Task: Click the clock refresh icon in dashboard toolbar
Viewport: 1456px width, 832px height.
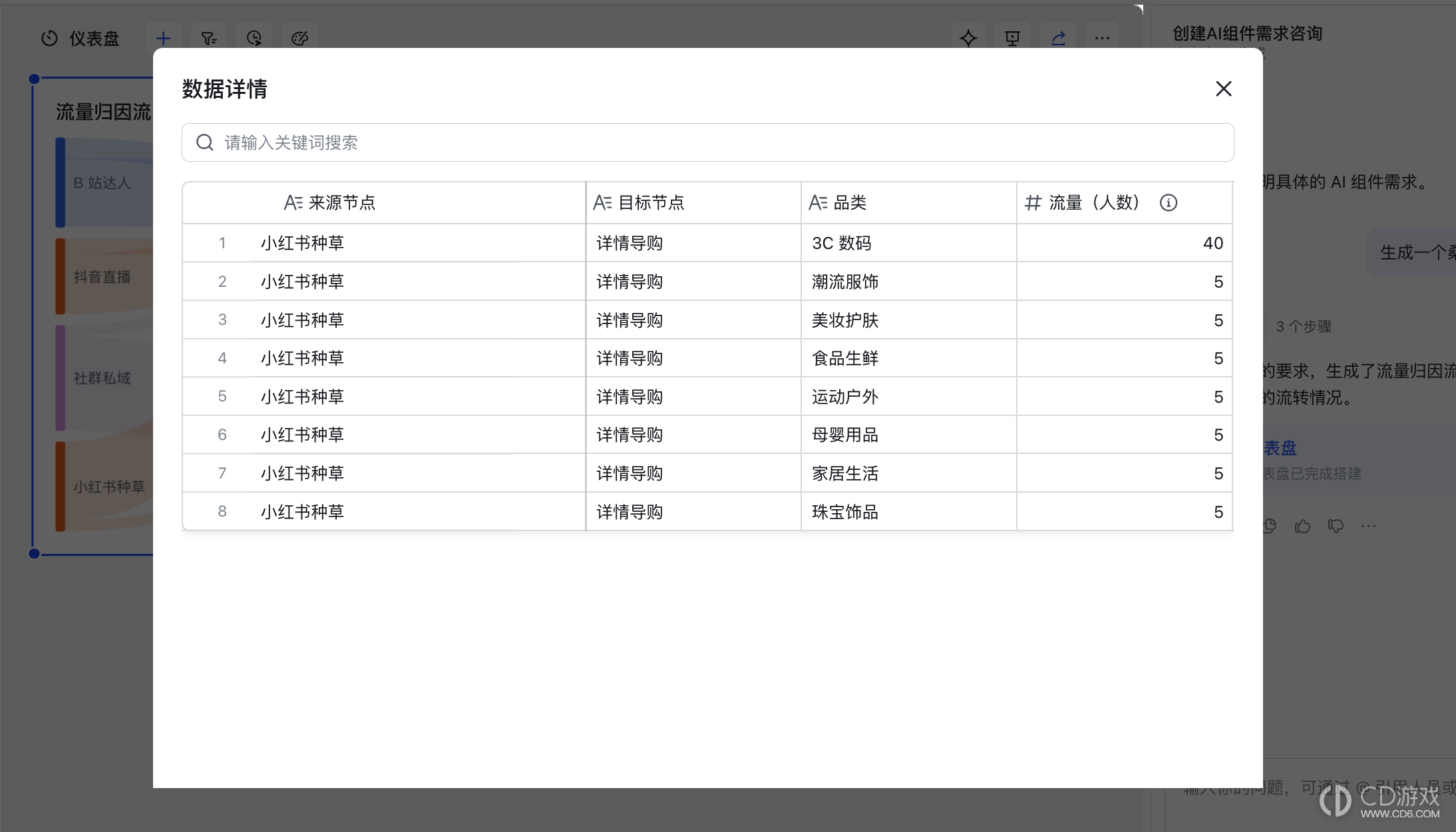Action: click(254, 39)
